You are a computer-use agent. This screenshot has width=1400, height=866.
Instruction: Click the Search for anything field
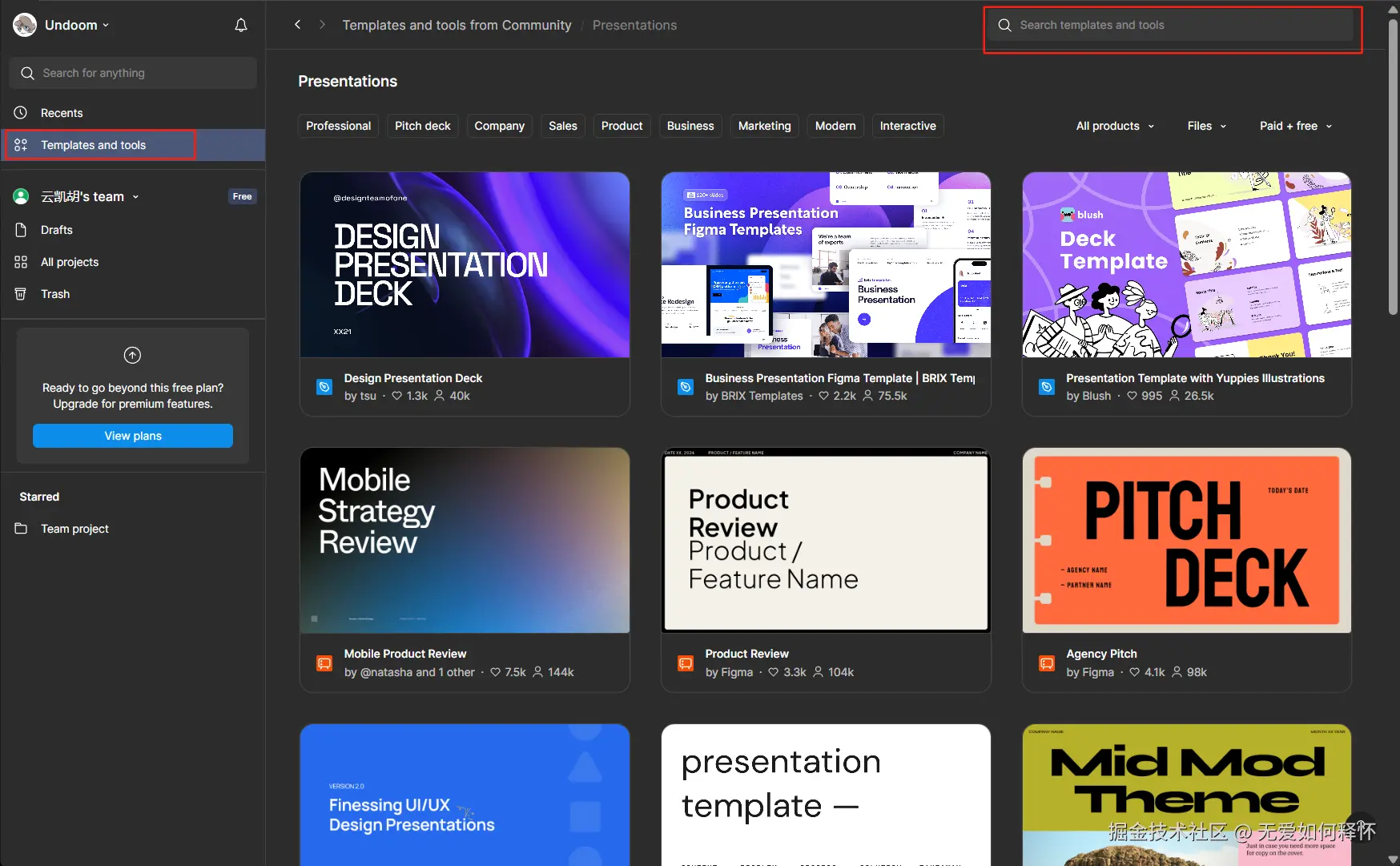pos(133,73)
